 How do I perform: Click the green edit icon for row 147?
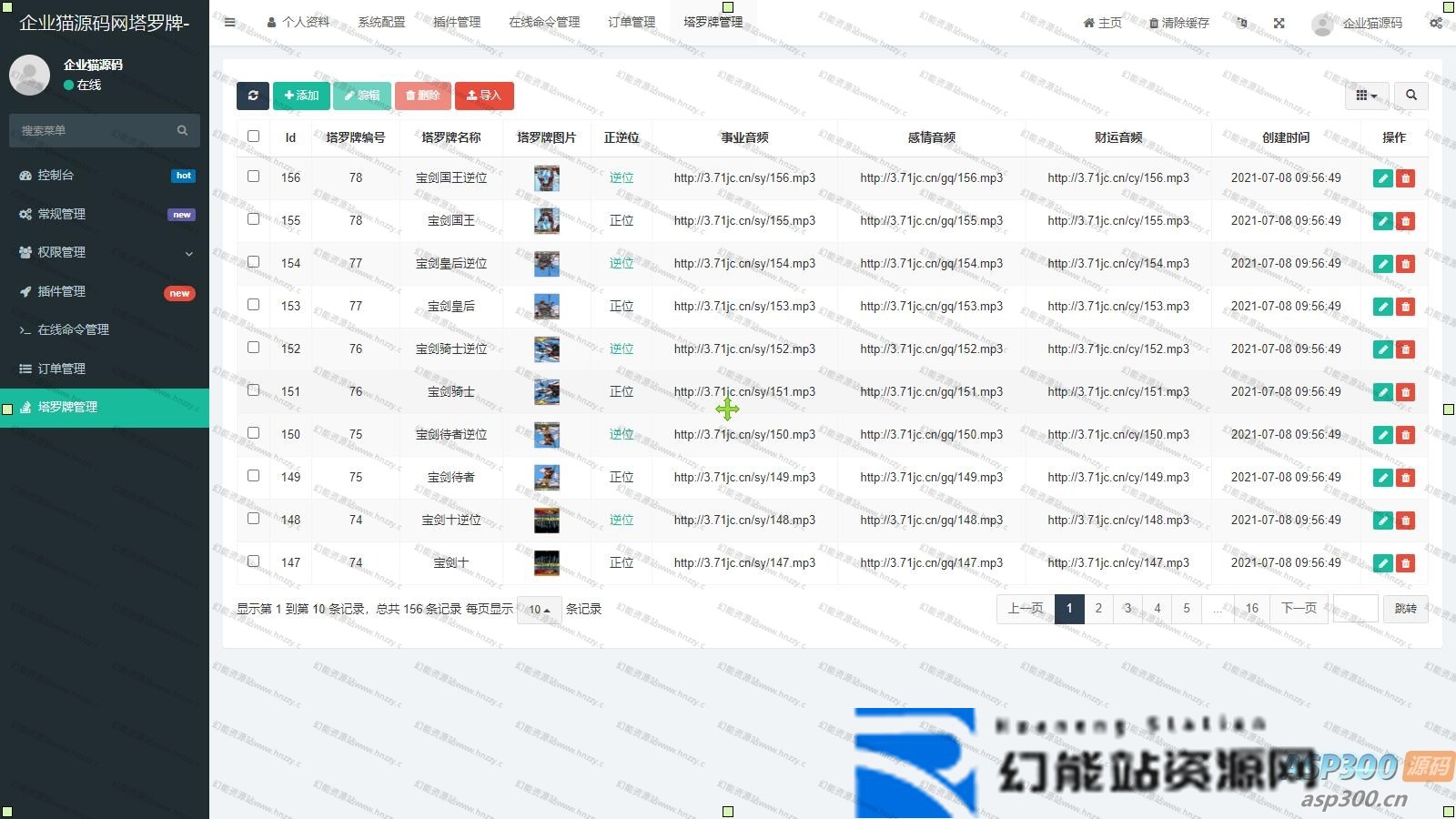tap(1382, 563)
